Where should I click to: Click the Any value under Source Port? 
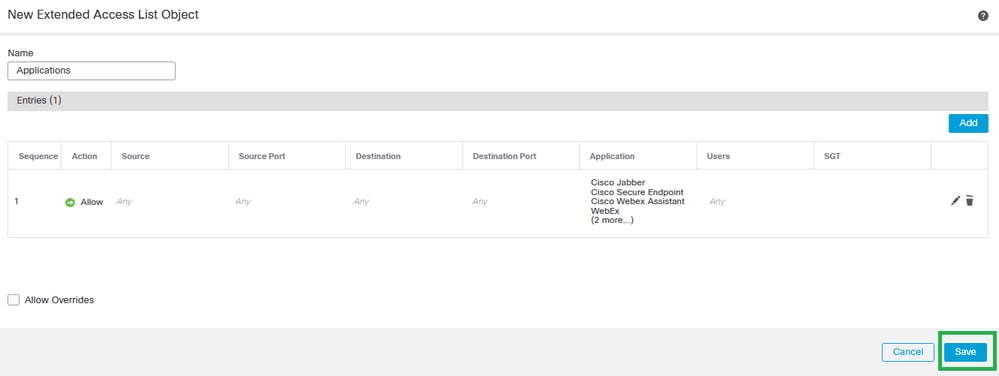pos(243,201)
